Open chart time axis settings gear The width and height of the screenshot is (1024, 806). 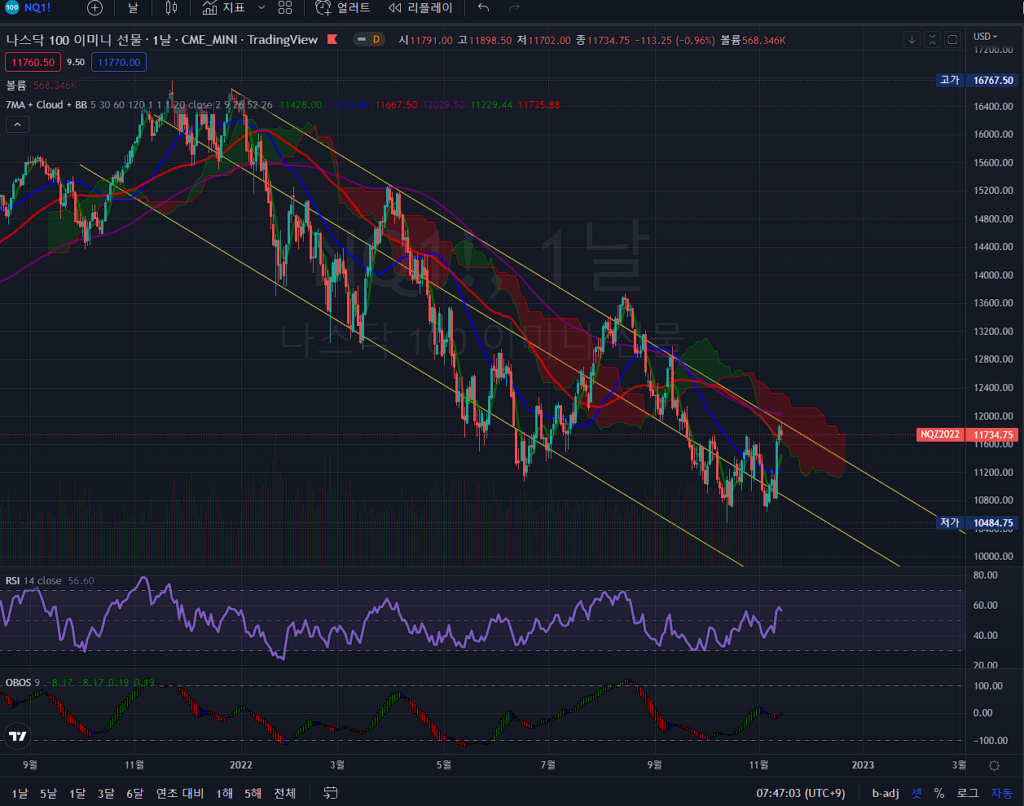coord(993,765)
